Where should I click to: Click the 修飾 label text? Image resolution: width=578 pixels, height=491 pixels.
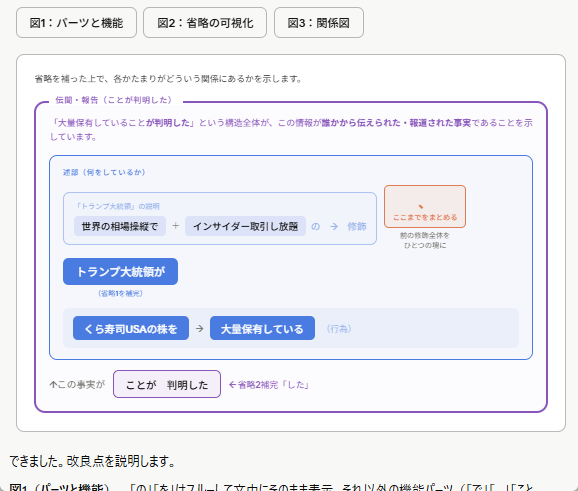coord(357,226)
